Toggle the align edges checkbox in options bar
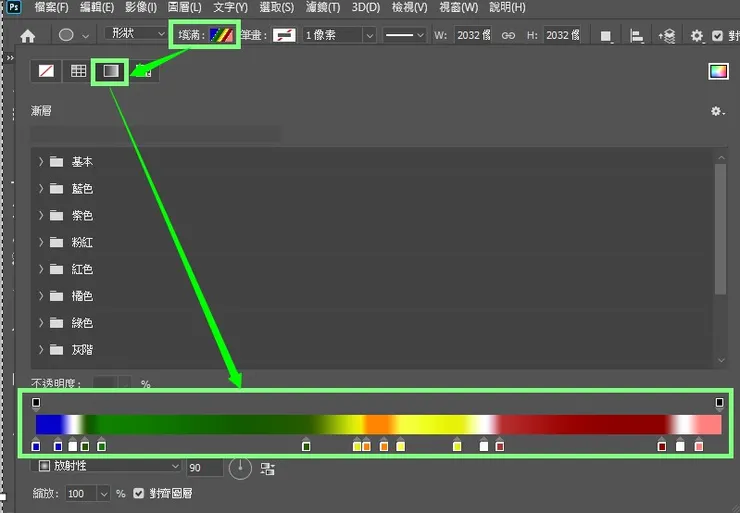This screenshot has height=513, width=740. (717, 36)
